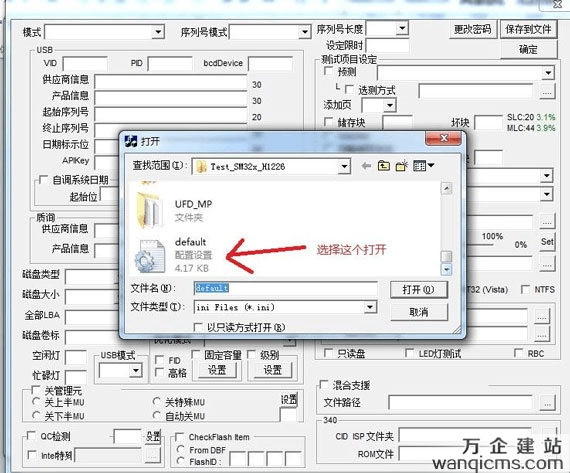Select the 自动关MU radio button

click(x=157, y=415)
